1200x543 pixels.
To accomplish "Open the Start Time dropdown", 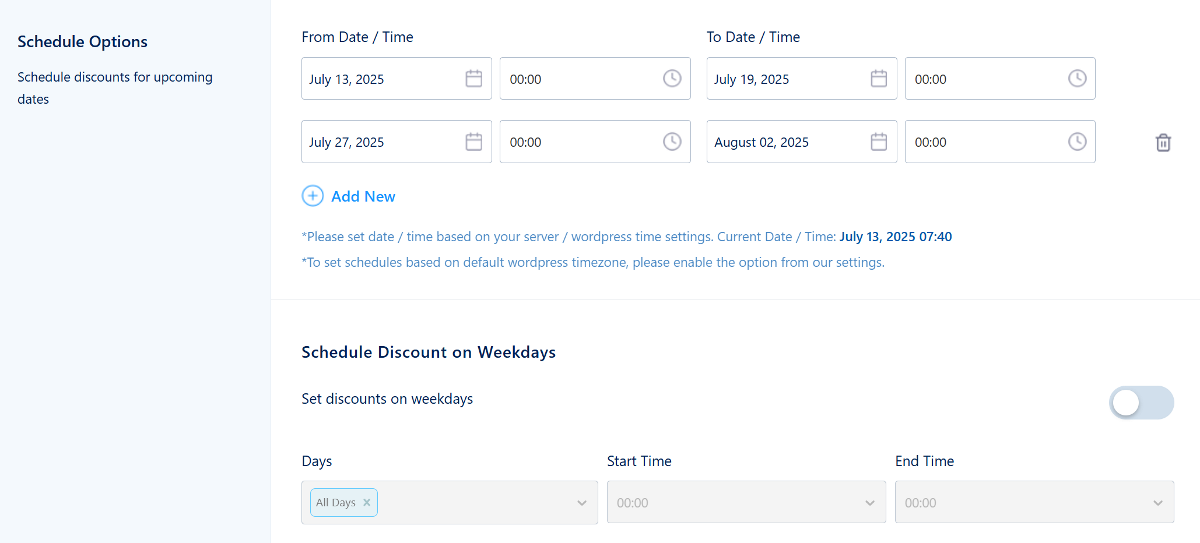I will pos(870,503).
